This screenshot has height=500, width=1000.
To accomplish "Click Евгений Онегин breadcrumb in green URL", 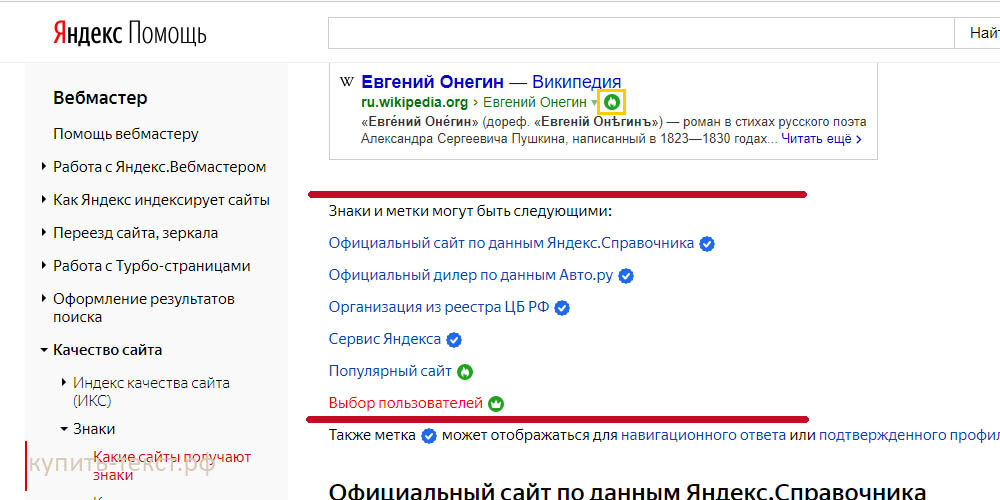I will click(534, 102).
